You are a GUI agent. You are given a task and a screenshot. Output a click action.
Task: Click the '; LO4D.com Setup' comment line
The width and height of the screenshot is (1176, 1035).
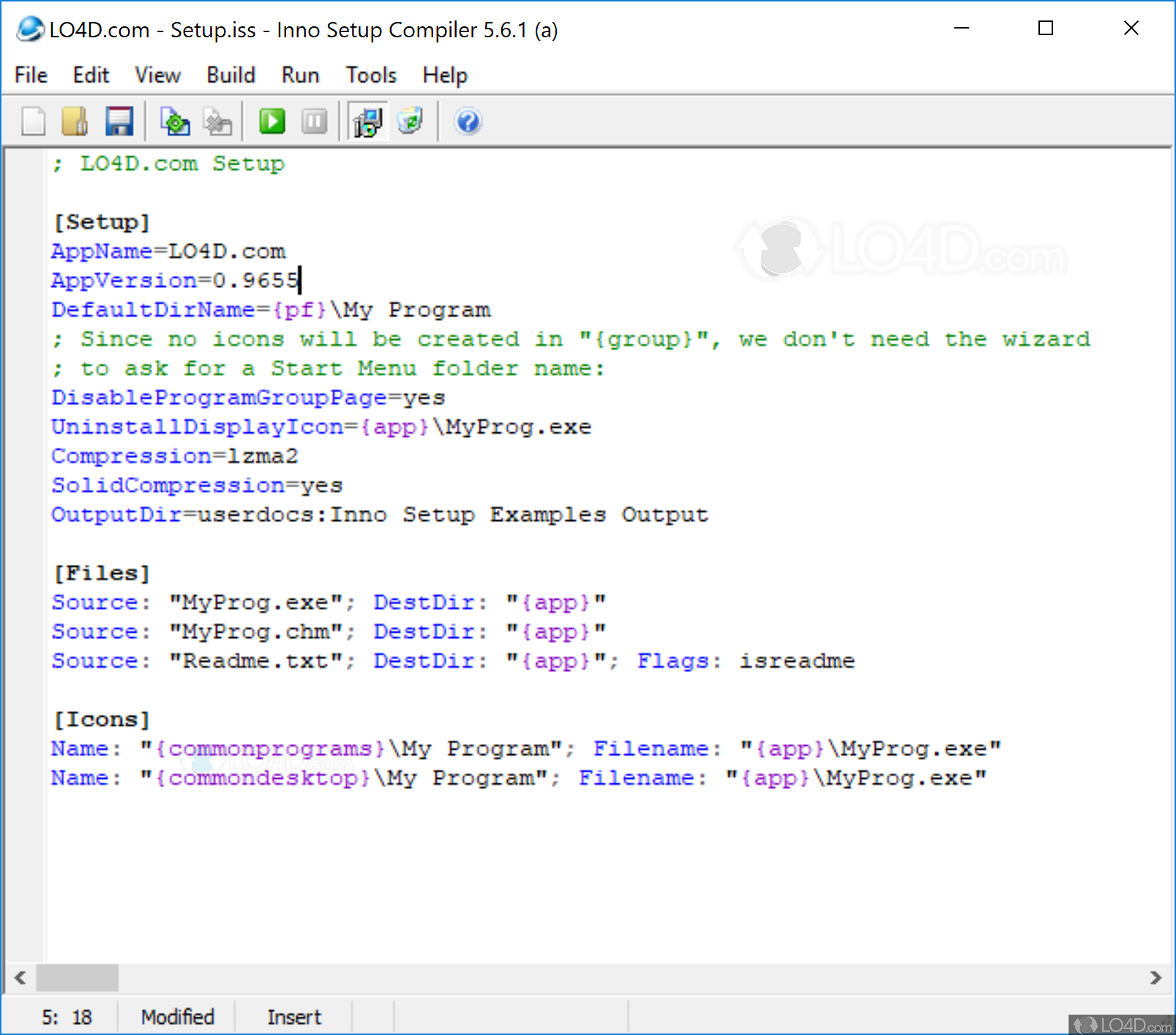(x=168, y=164)
